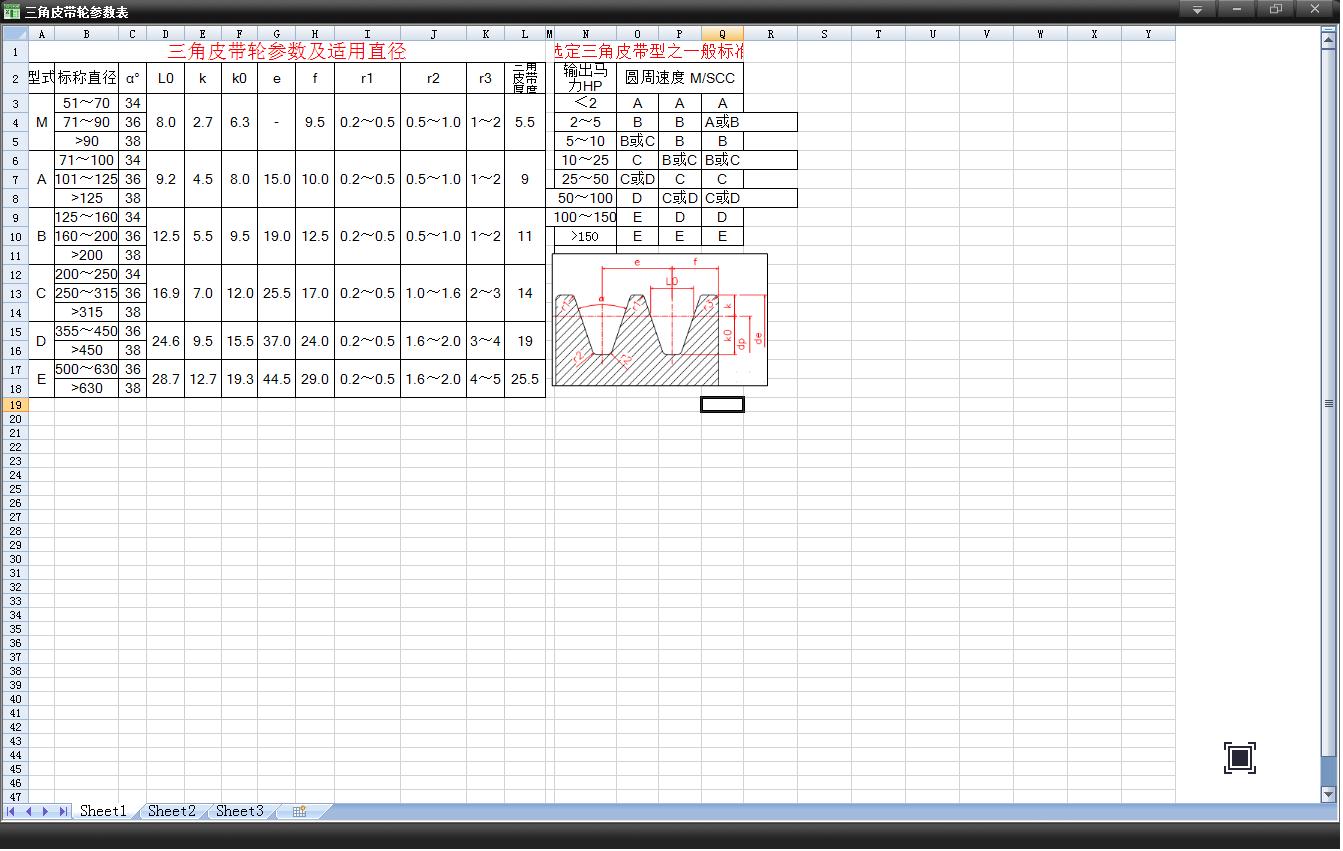Restore down the window
The width and height of the screenshot is (1343, 851).
point(1276,9)
